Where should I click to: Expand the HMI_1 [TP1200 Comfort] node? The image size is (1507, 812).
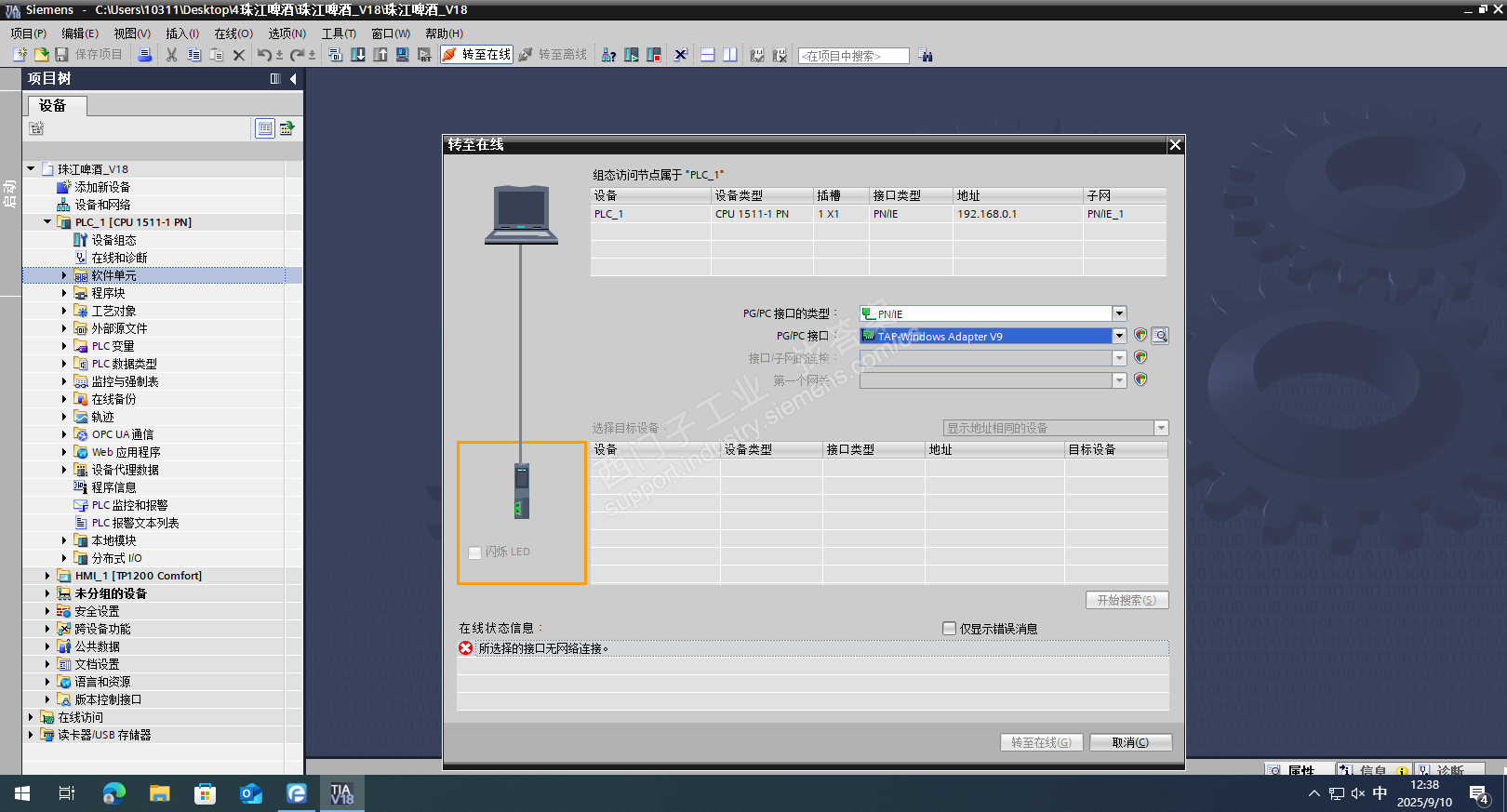47,576
